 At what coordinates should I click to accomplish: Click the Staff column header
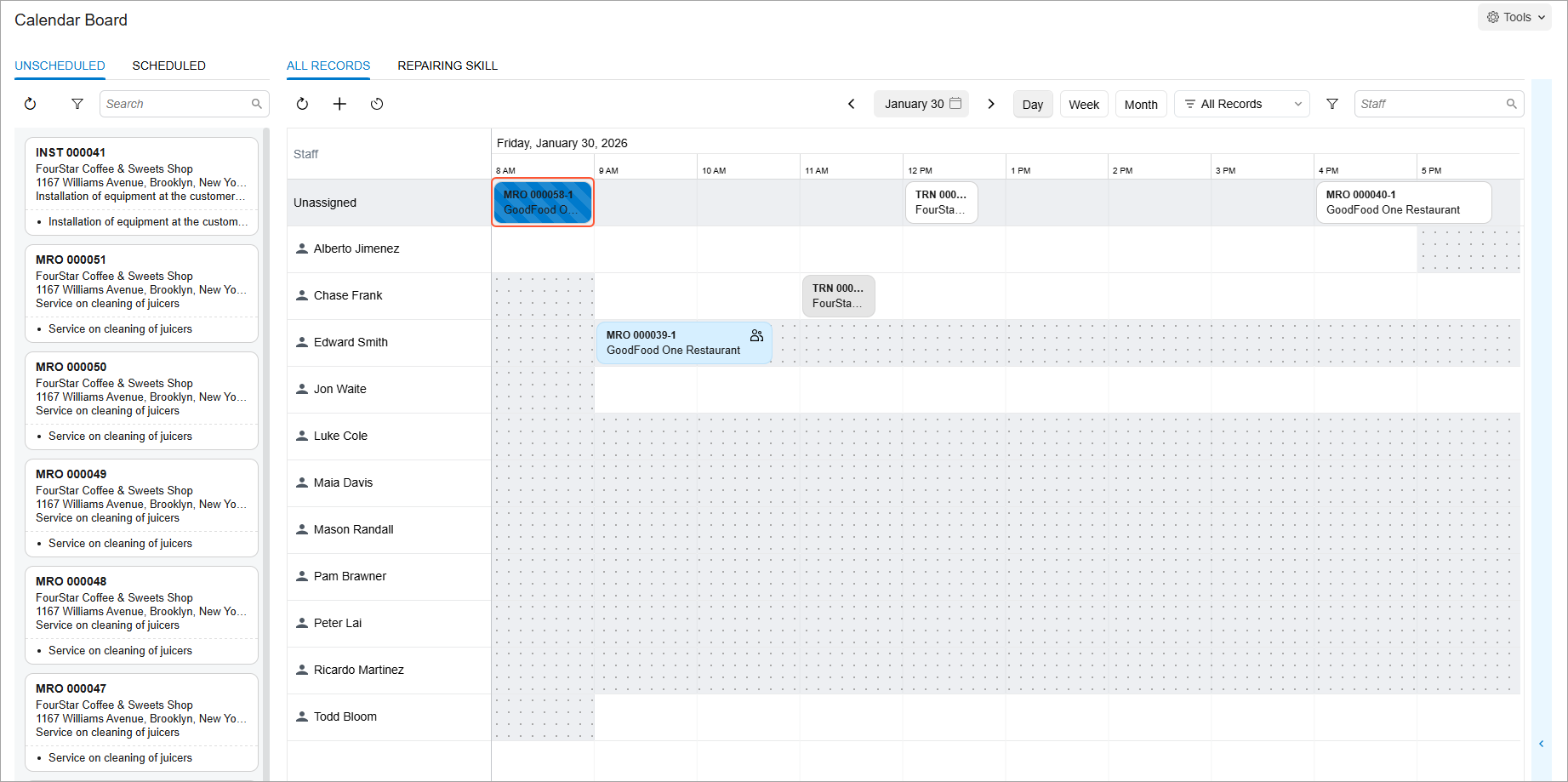click(x=305, y=154)
